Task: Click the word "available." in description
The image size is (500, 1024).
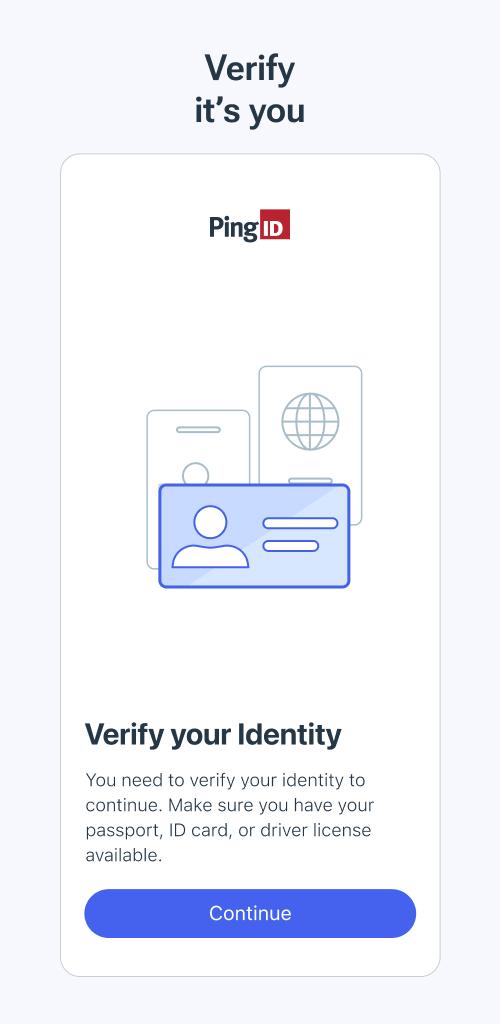Action: [x=123, y=856]
